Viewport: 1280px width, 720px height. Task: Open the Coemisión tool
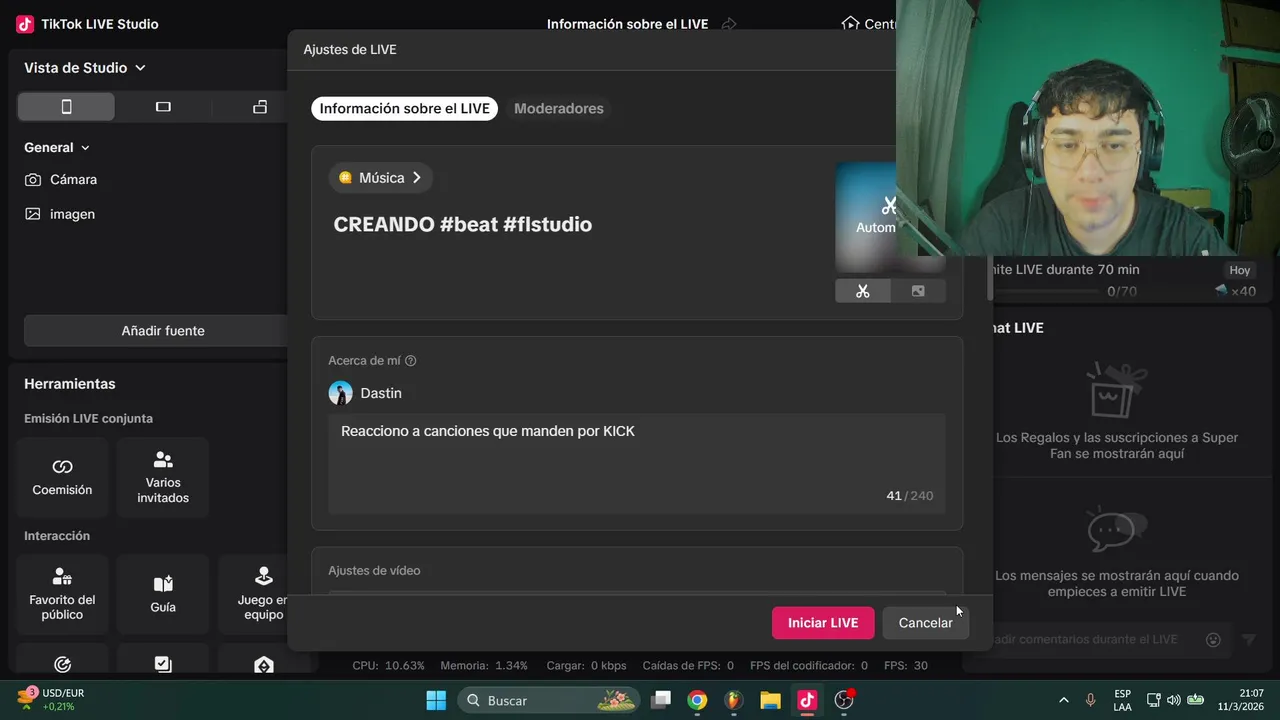click(62, 477)
